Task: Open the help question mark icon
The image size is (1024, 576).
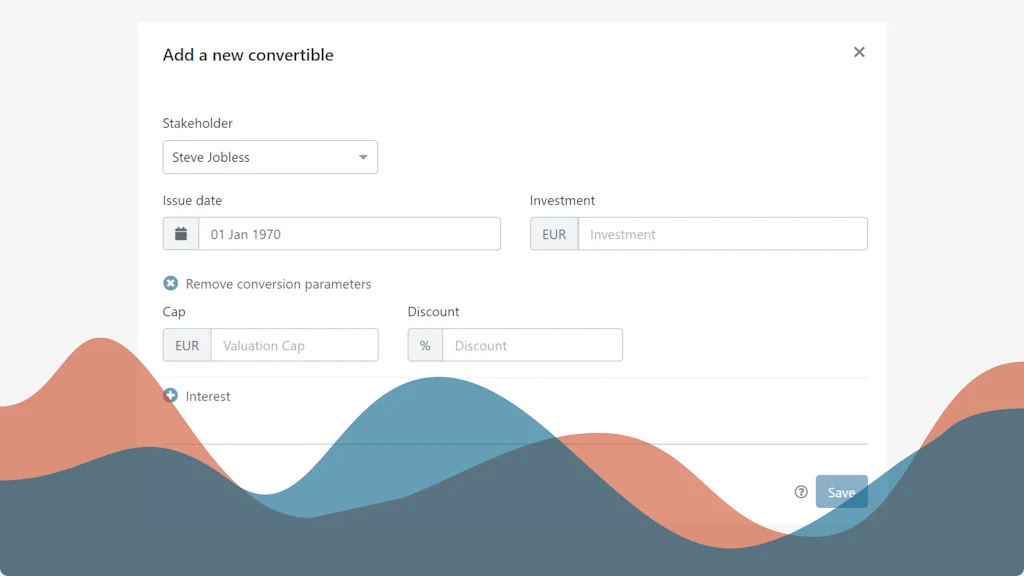Action: point(800,491)
